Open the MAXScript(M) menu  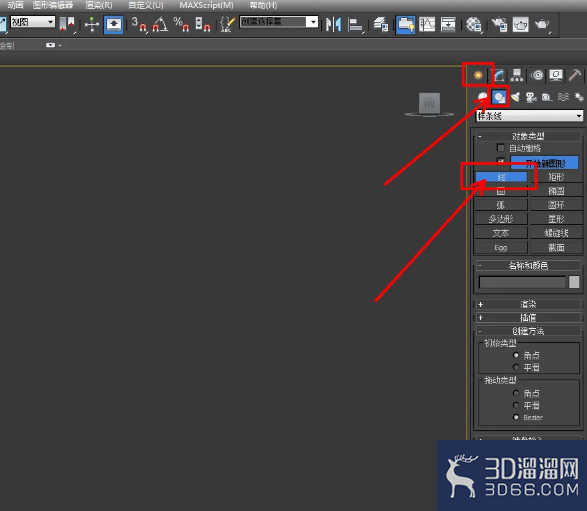pyautogui.click(x=206, y=5)
